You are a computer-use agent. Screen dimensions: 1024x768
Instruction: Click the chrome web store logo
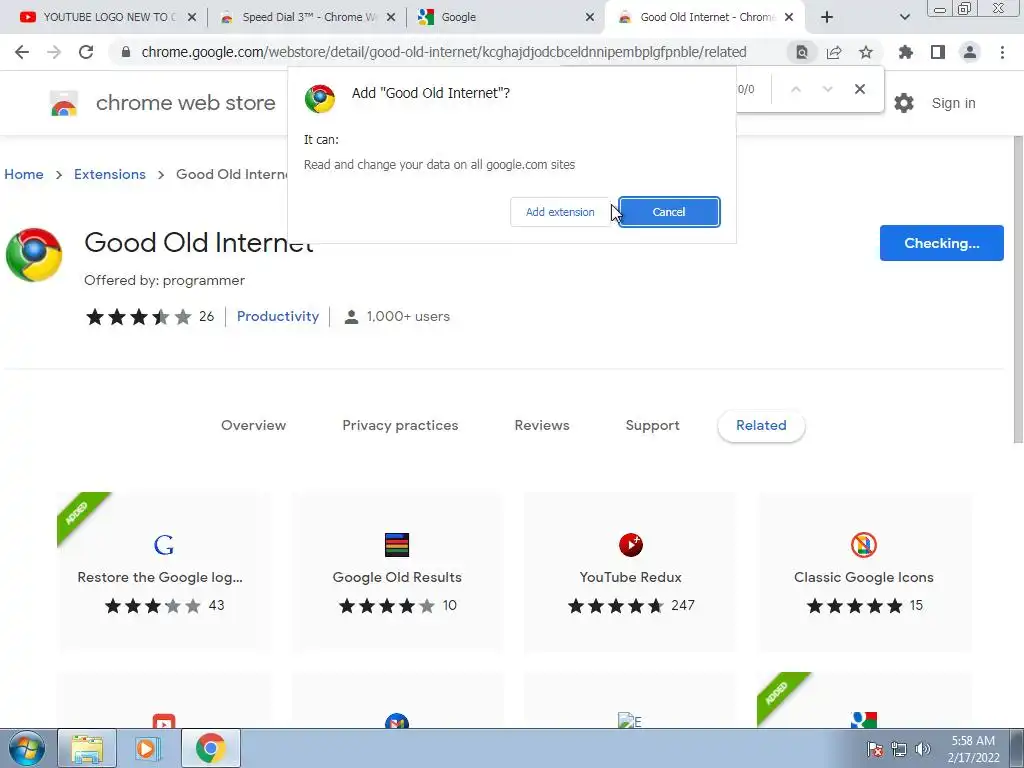pyautogui.click(x=64, y=103)
